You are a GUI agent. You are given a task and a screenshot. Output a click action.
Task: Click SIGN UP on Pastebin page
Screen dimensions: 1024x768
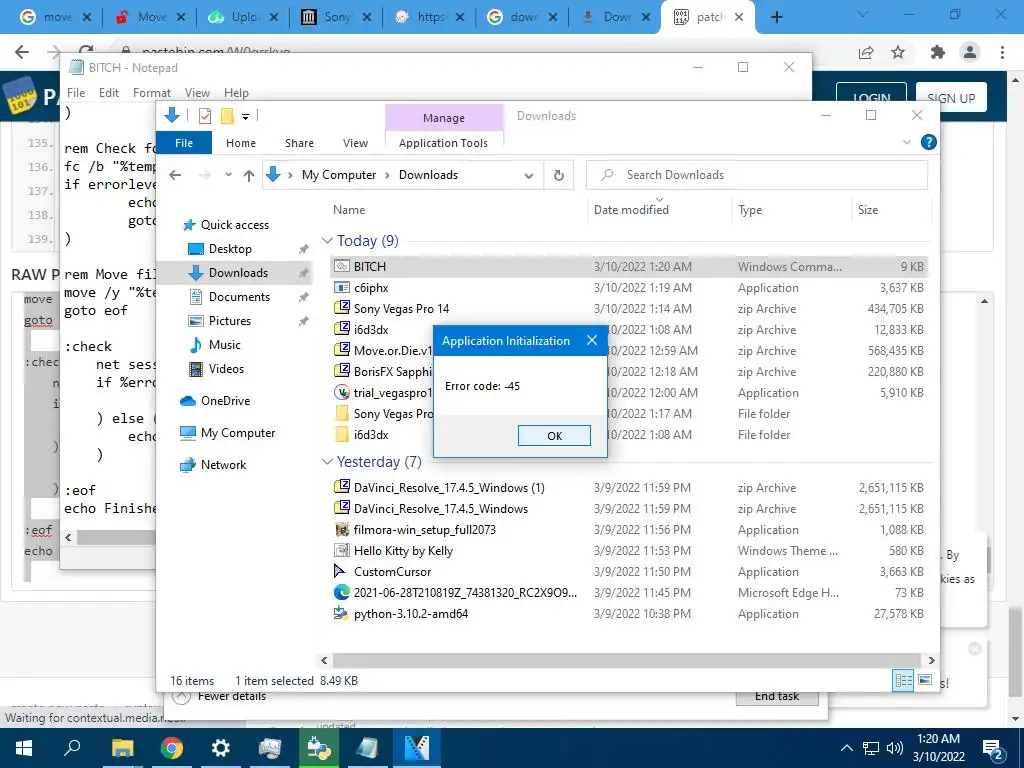coord(951,98)
